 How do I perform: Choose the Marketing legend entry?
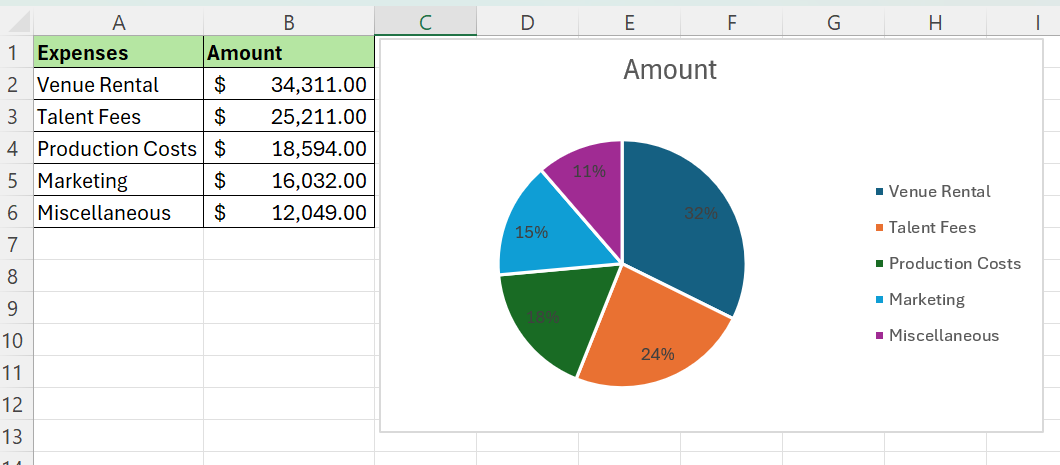click(926, 299)
